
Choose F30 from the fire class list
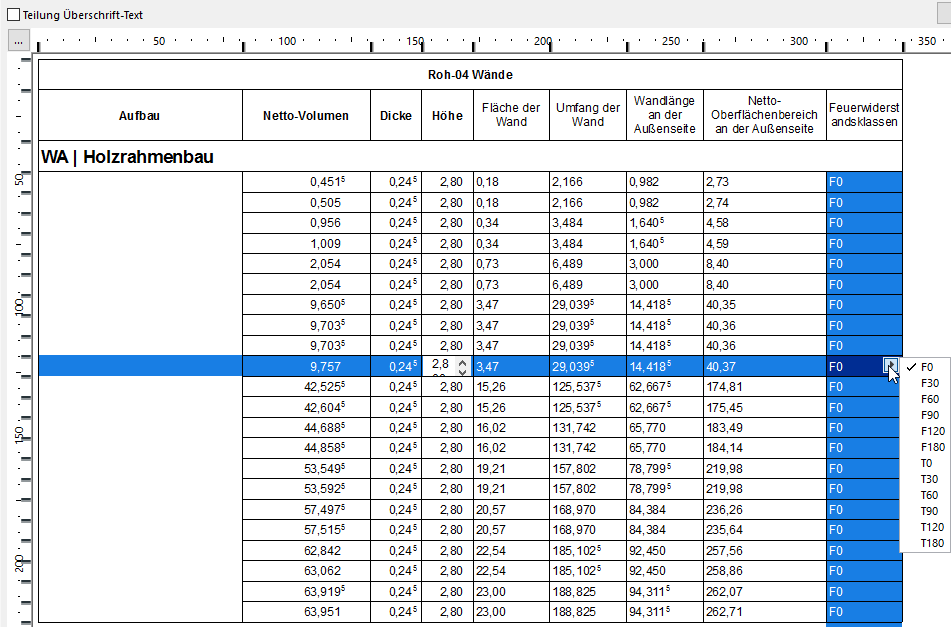point(929,383)
